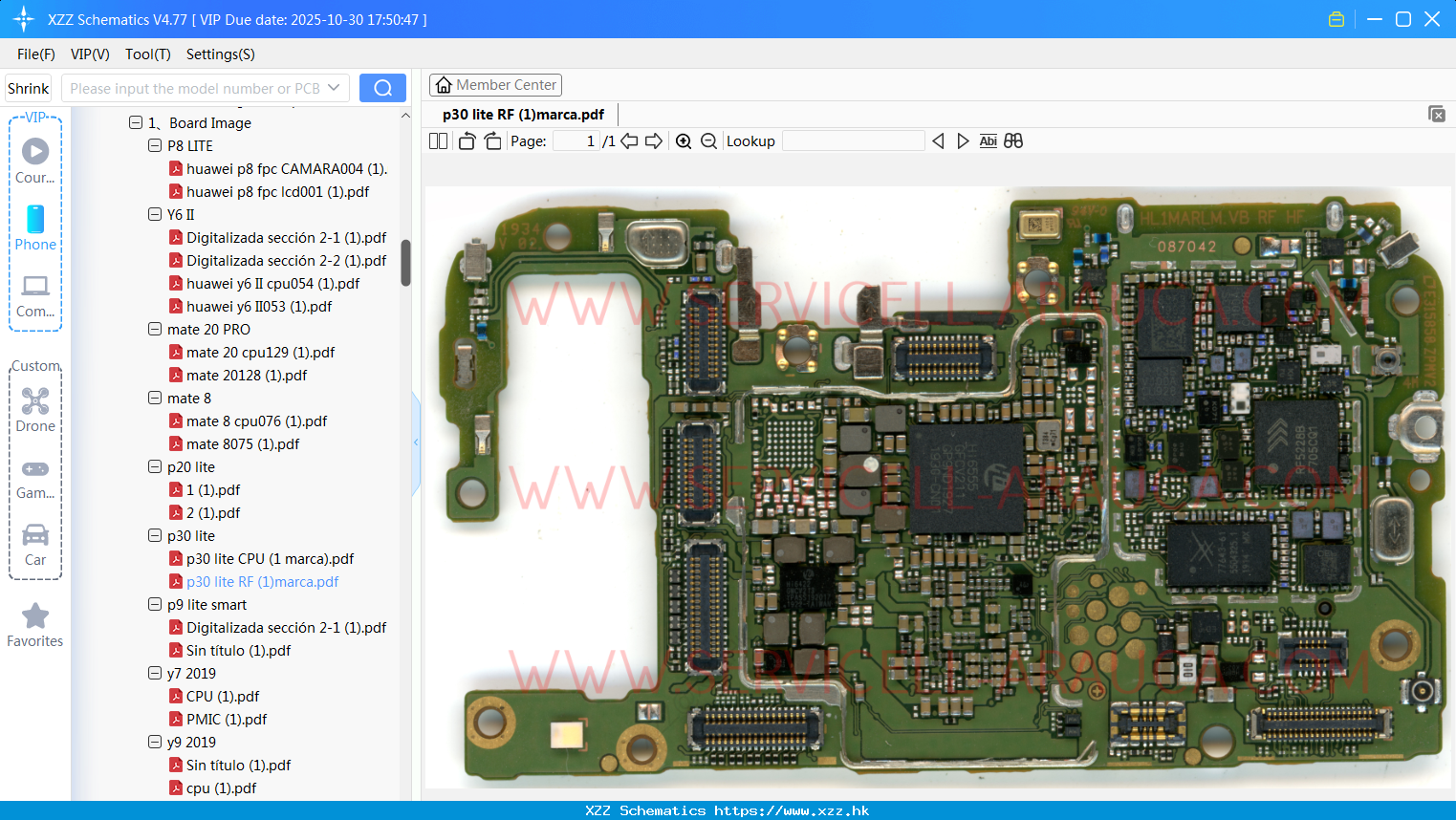
Task: Open the Settings(S) menu
Action: 221,54
